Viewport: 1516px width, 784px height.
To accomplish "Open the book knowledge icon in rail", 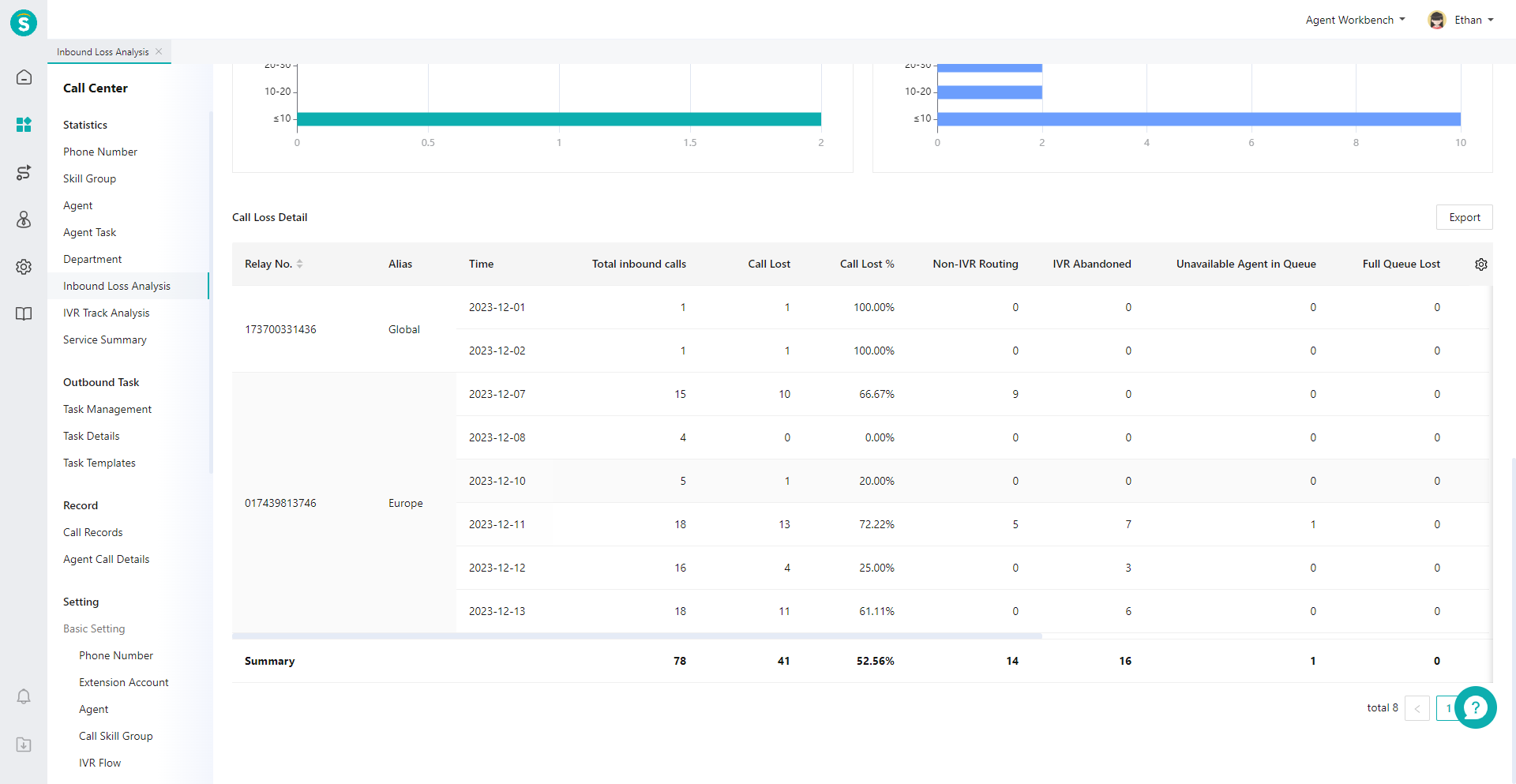I will (x=24, y=313).
